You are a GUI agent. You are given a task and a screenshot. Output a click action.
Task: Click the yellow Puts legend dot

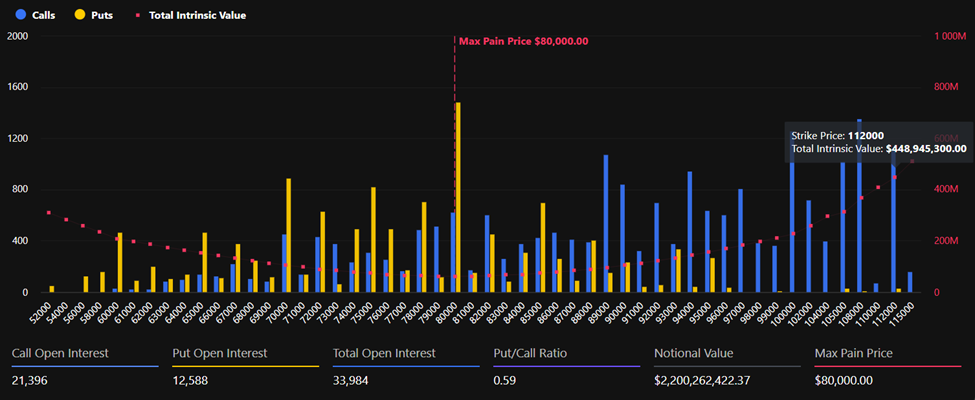click(x=80, y=15)
